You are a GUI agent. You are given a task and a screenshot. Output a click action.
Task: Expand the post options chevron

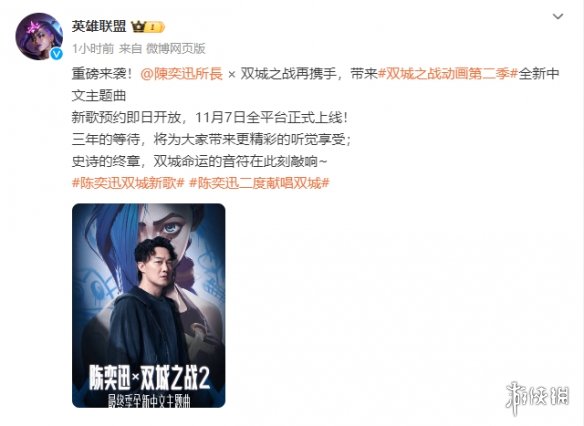558,16
